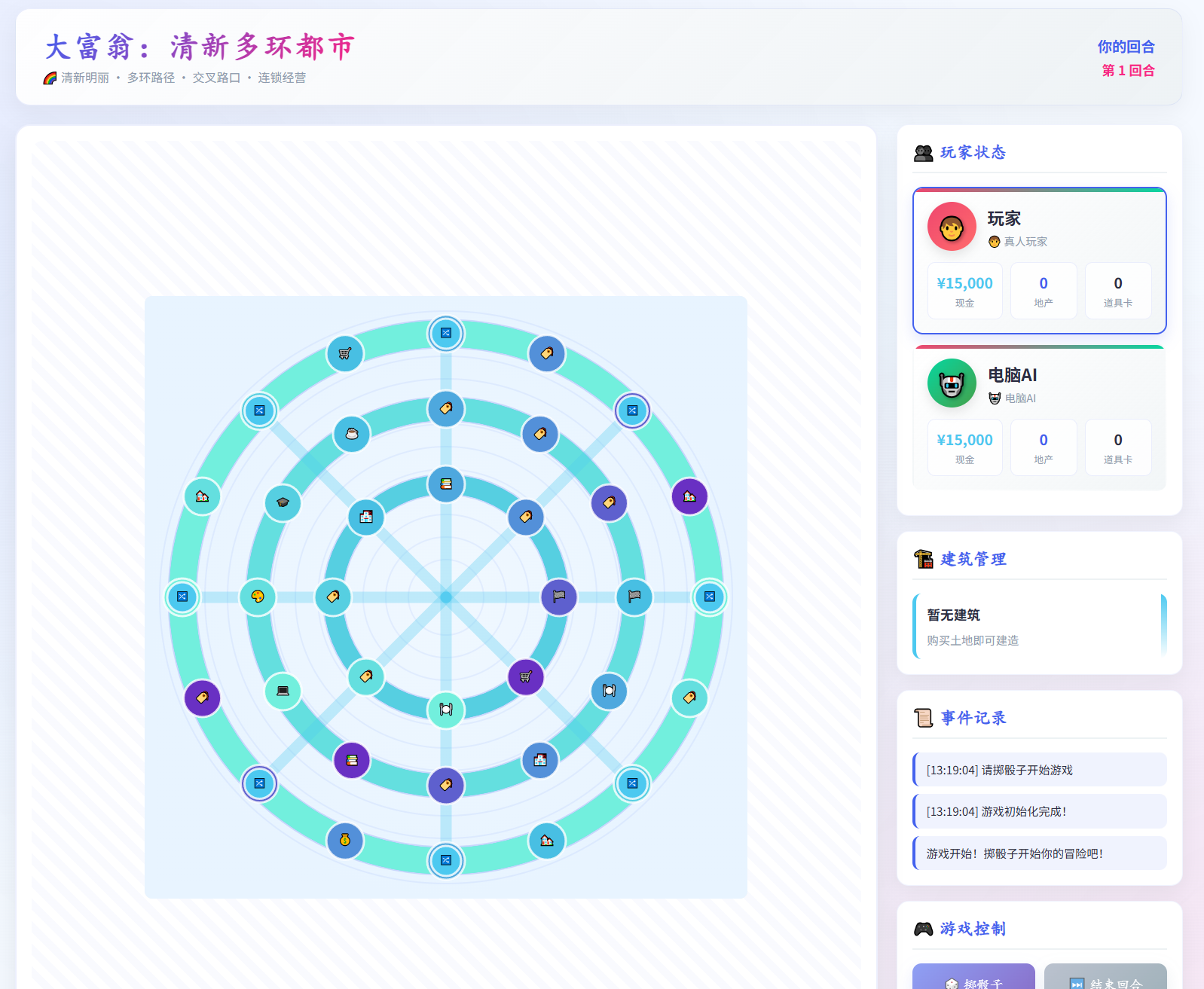Click the game controller icon beside 游戏控制
The image size is (1204, 989).
(x=923, y=929)
